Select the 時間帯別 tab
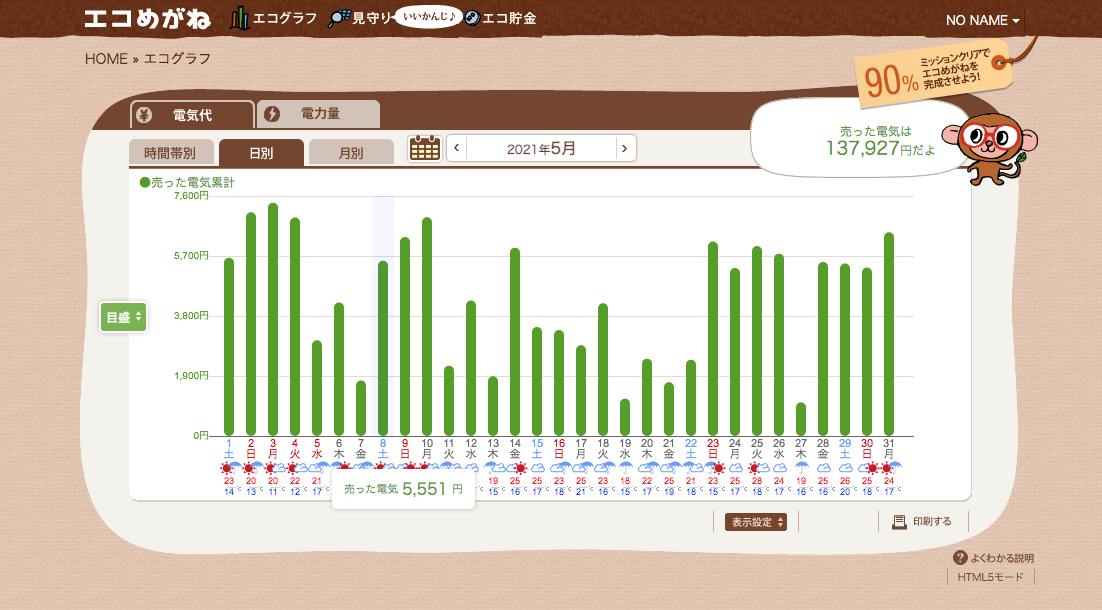Viewport: 1102px width, 610px height. click(171, 152)
